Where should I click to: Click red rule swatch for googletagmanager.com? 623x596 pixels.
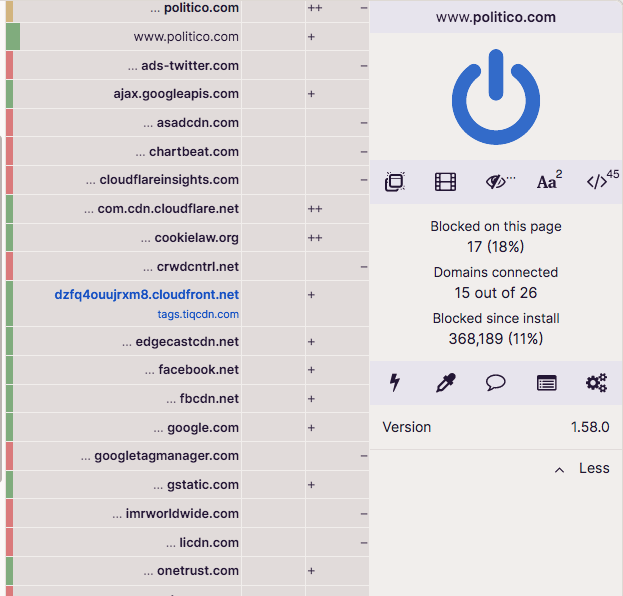click(x=10, y=456)
